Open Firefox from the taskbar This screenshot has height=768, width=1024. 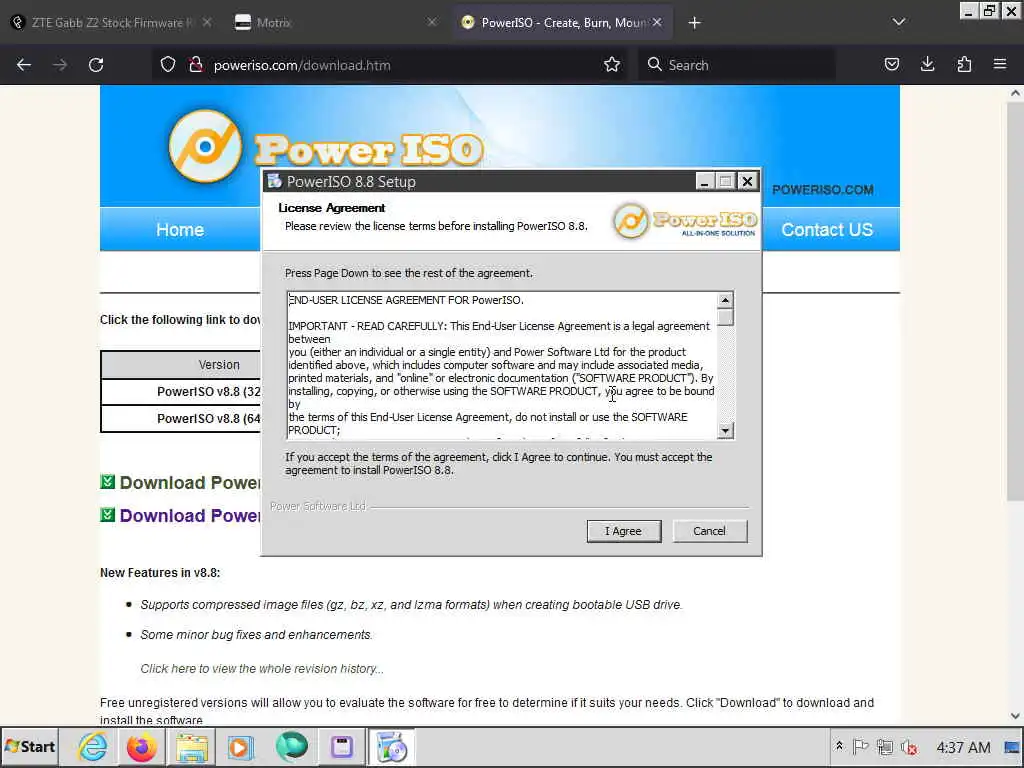click(142, 747)
